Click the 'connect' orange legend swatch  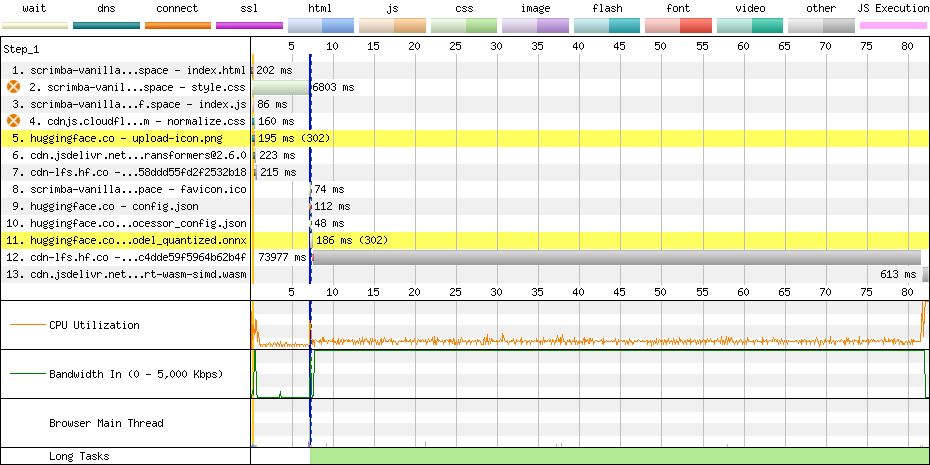tap(178, 25)
